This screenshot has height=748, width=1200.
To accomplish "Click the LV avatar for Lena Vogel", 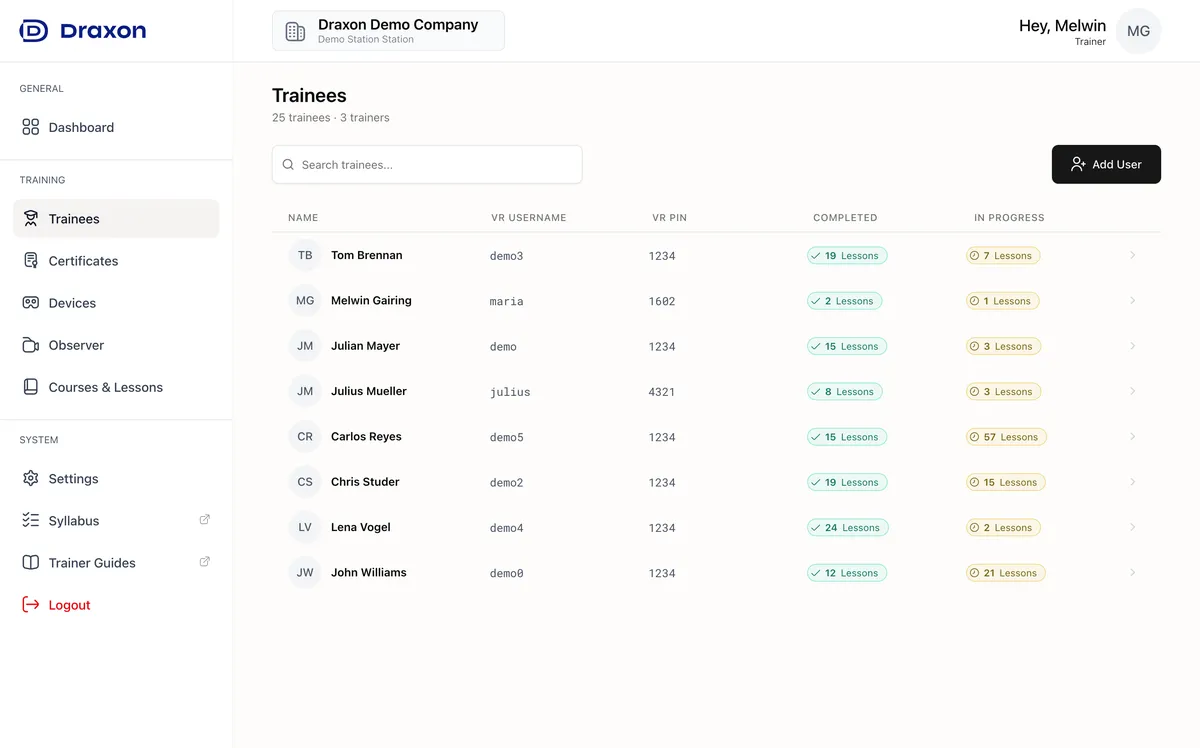I will (x=305, y=527).
